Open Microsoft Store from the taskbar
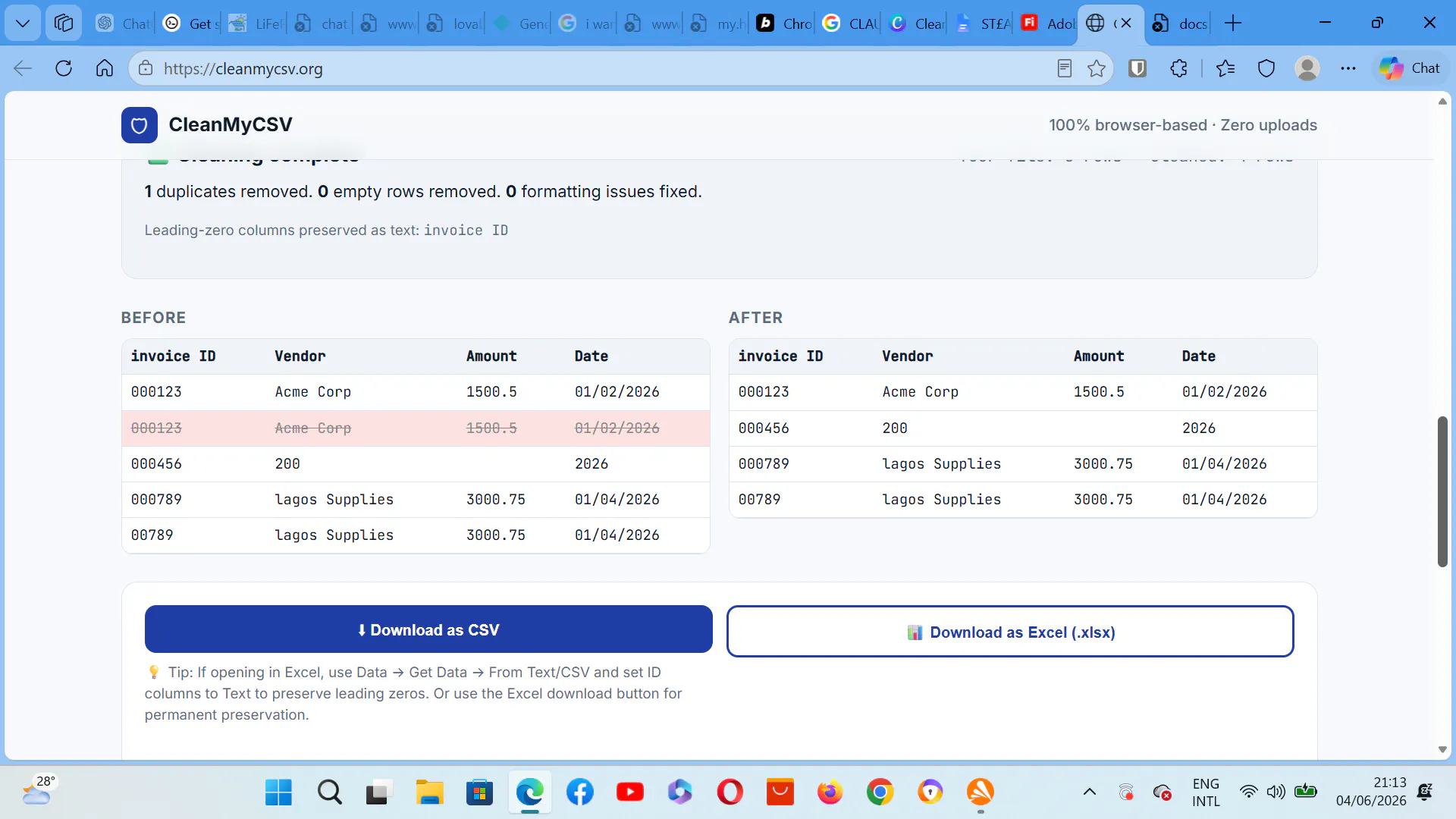Viewport: 1456px width, 819px height. coord(479,792)
